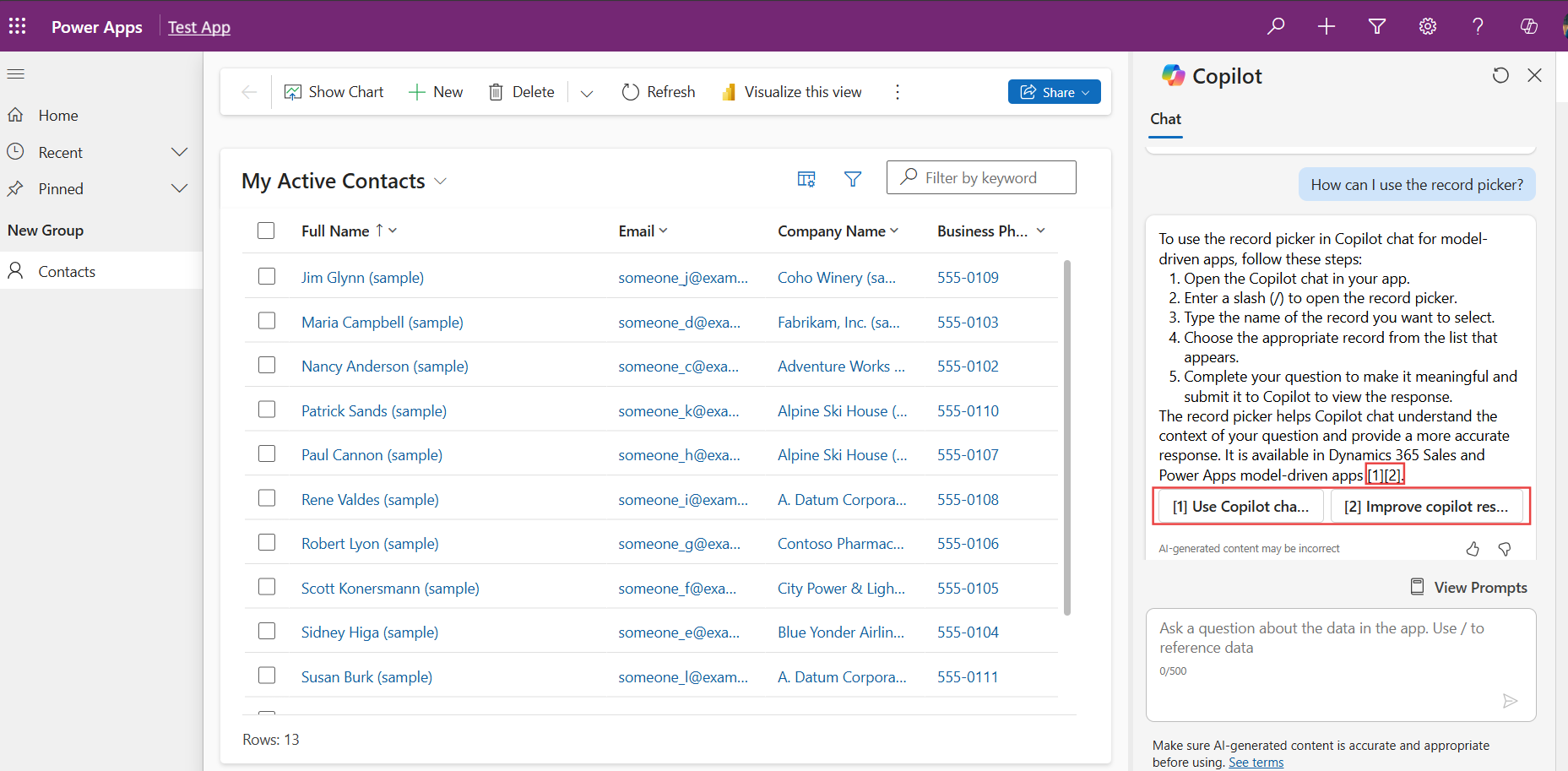Click the See terms link
The width and height of the screenshot is (1568, 771).
click(x=1256, y=763)
